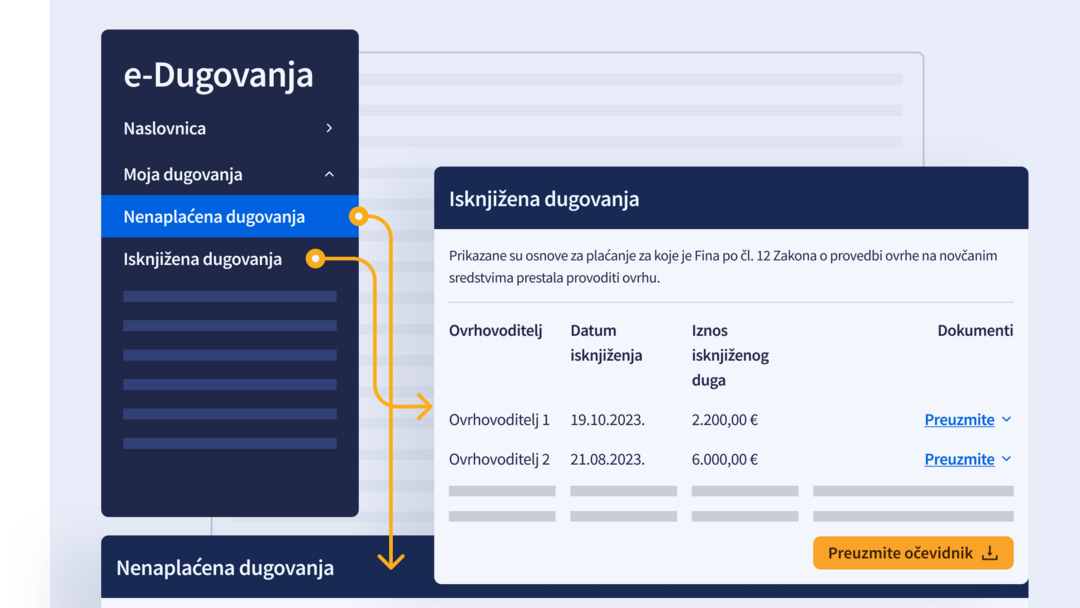Click the description text about Fina and Zakona

tap(723, 266)
